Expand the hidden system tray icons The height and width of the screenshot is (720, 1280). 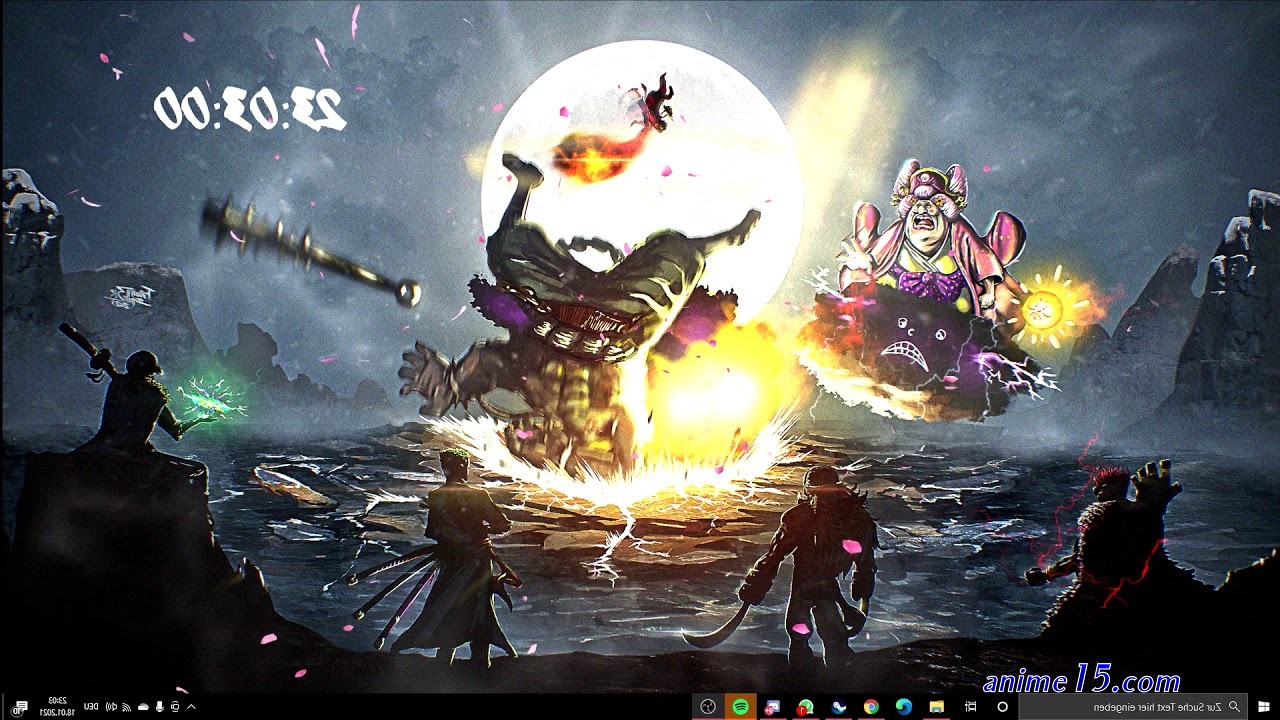(x=191, y=707)
